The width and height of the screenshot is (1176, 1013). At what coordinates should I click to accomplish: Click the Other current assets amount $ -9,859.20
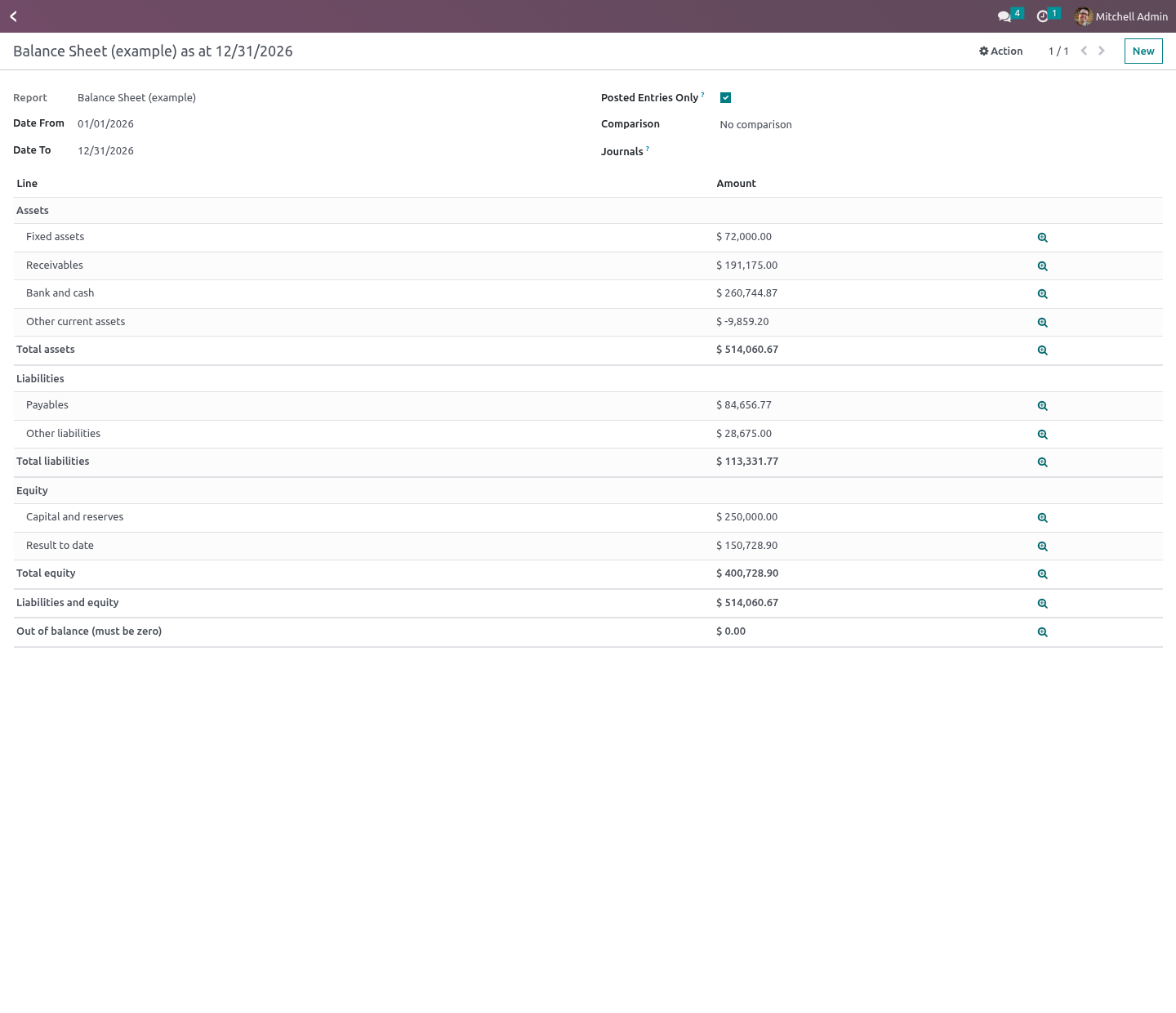pos(742,322)
